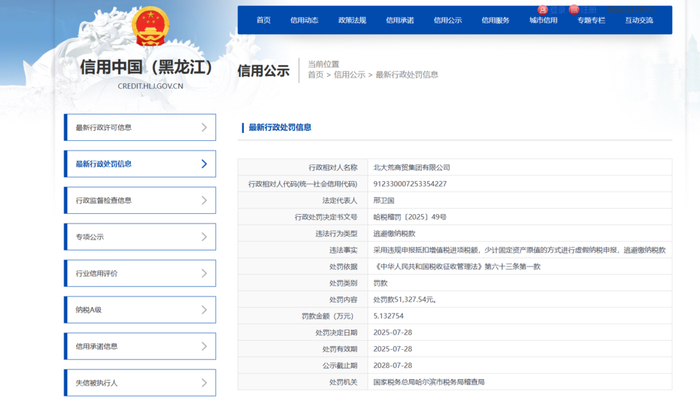Viewport: 700px width, 401px height.
Task: Click company name 北大荒商贸集团有限公司
Action: pos(412,167)
